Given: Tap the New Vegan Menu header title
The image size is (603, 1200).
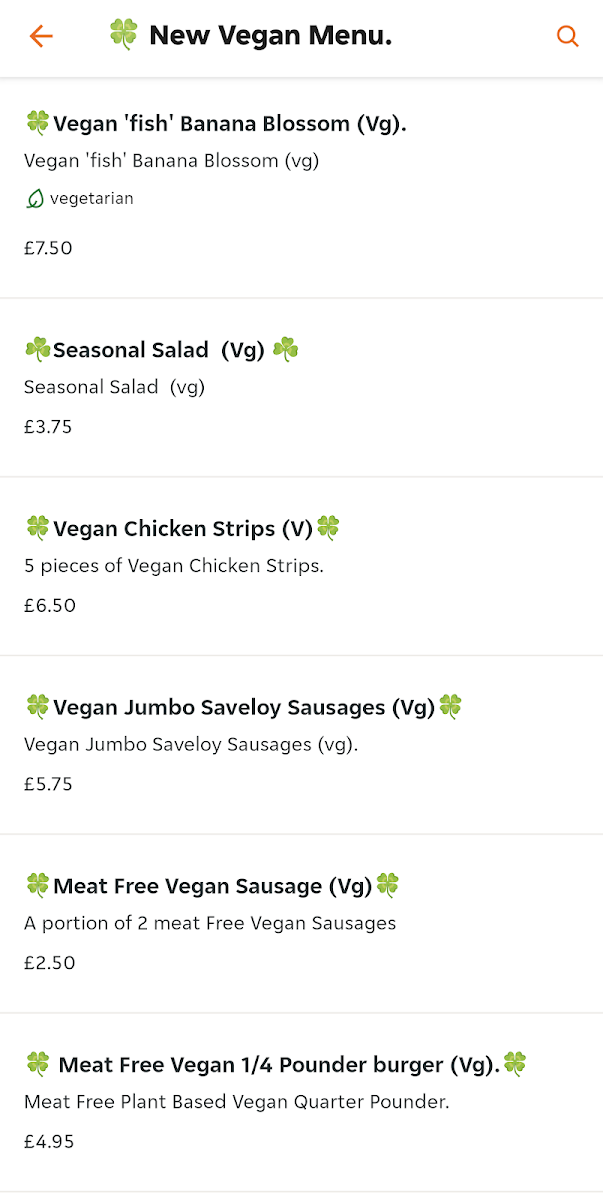Looking at the screenshot, I should point(270,37).
